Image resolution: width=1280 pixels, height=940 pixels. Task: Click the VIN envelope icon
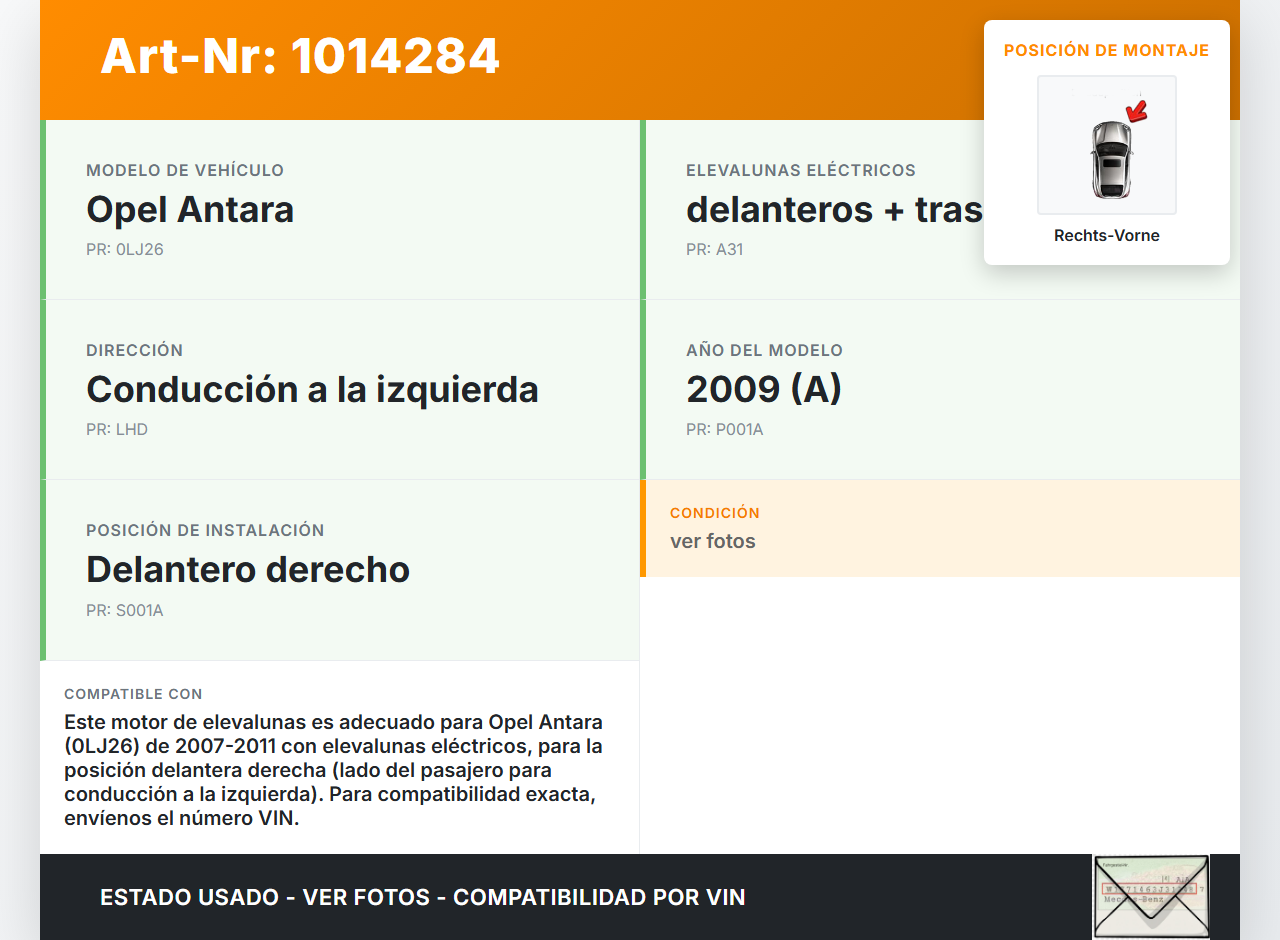[1151, 896]
